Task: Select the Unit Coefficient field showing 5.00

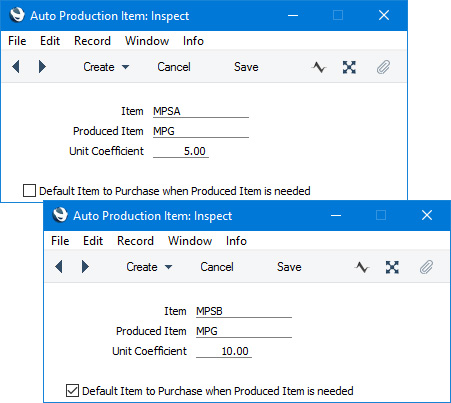Action: coord(181,151)
